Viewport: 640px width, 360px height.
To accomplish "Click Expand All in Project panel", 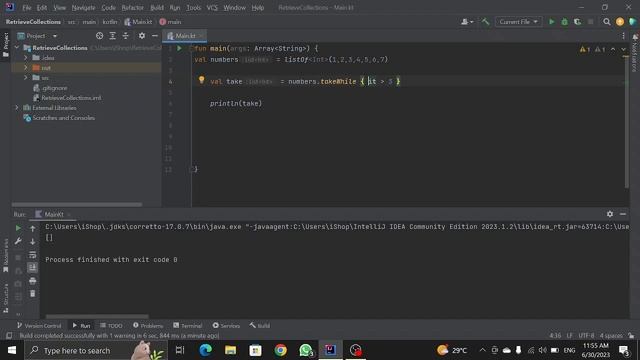I will pos(112,36).
